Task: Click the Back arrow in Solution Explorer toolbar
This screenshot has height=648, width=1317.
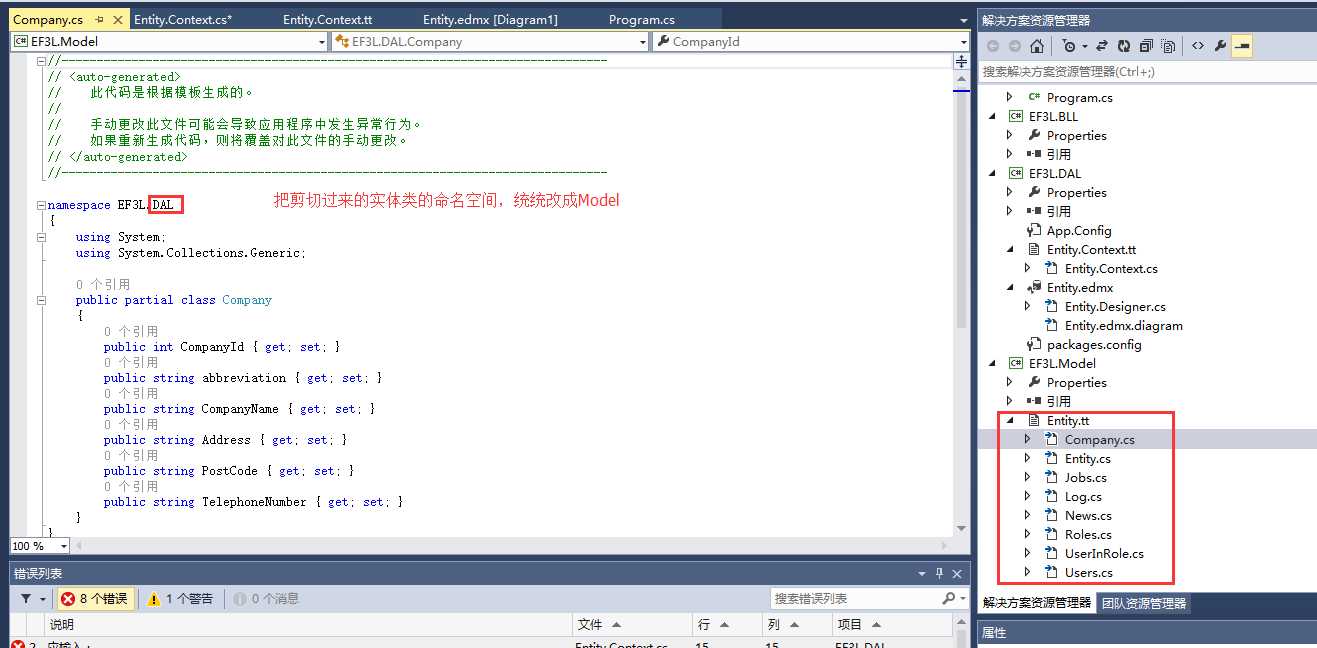Action: pyautogui.click(x=993, y=46)
